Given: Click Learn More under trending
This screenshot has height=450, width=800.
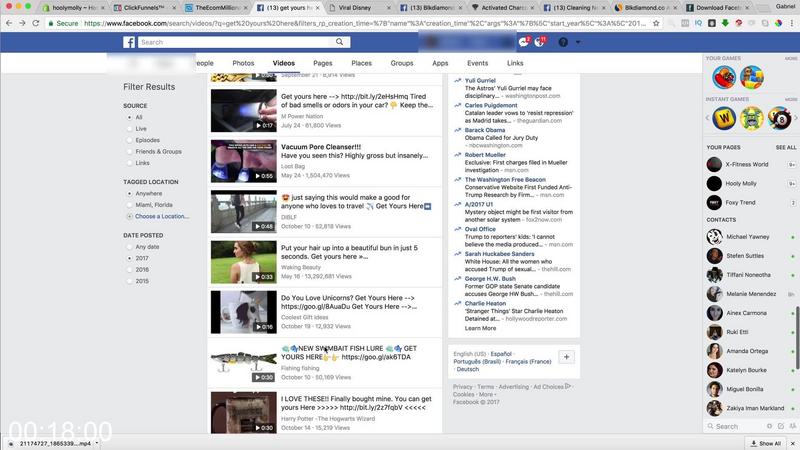Looking at the screenshot, I should (x=480, y=328).
